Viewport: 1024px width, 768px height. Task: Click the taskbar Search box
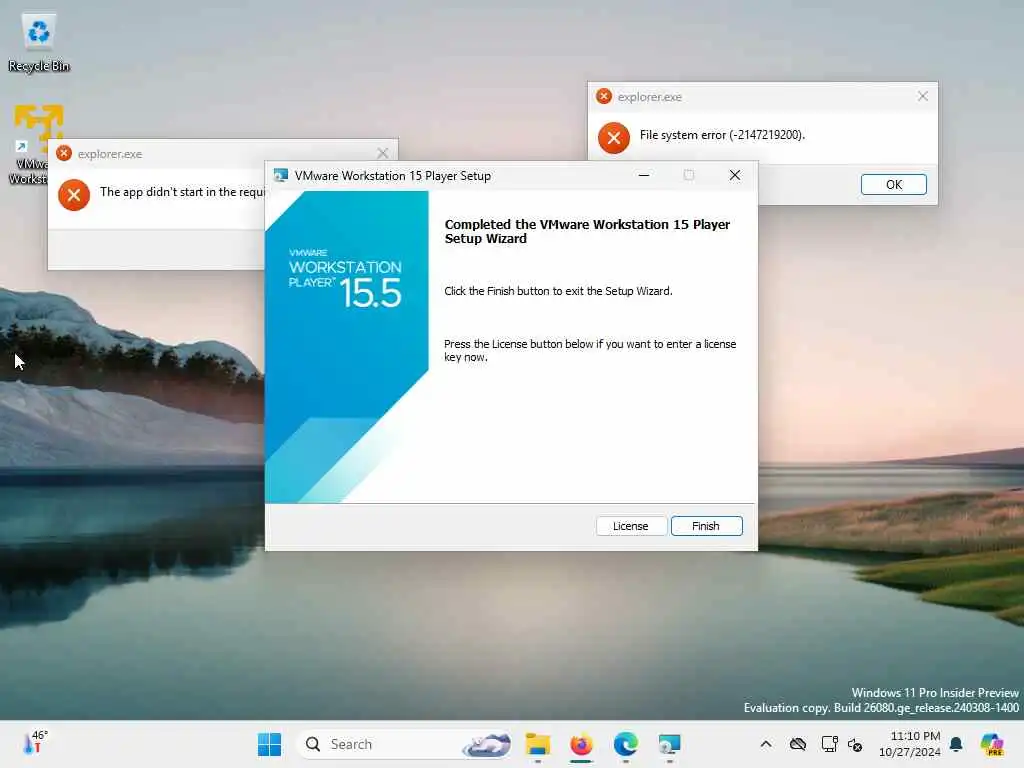click(x=404, y=744)
